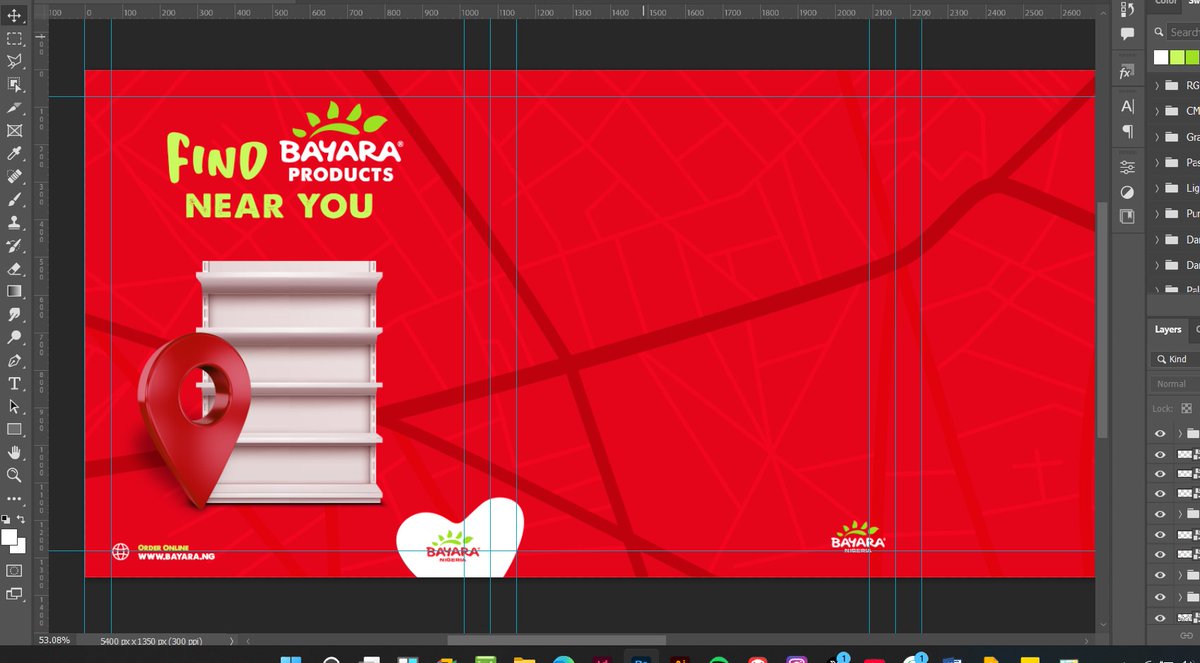Screen dimensions: 1200x663
Task: Select the Brush tool
Action: pyautogui.click(x=14, y=199)
